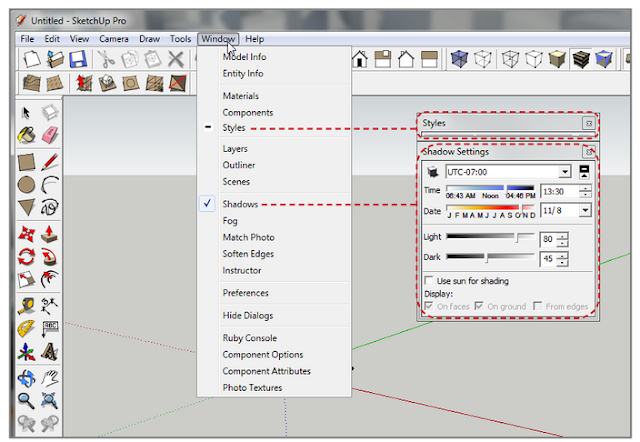Select the 3D Text tool

(x=49, y=352)
